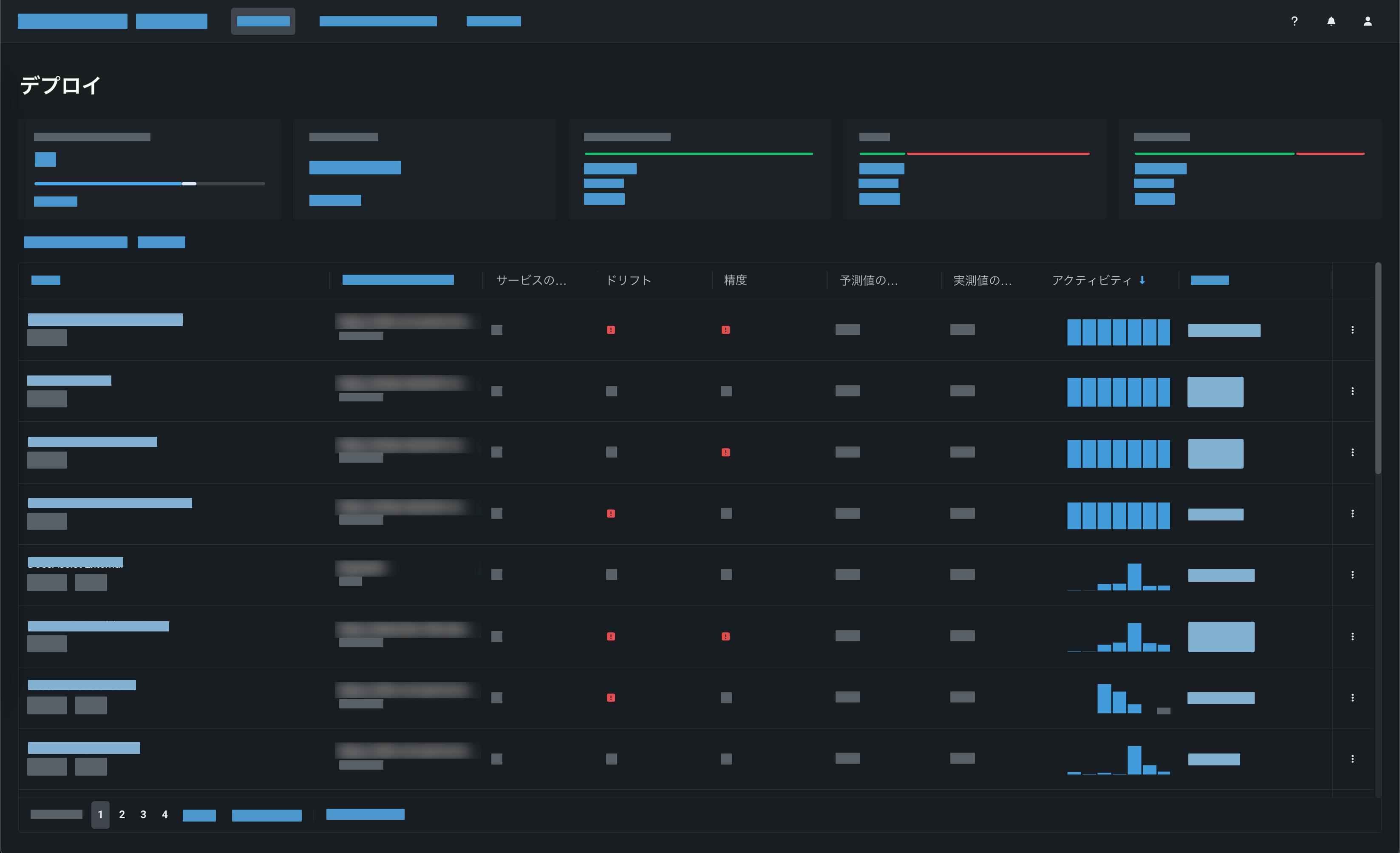Open three-dot actions menu for first deployment row
This screenshot has width=1400, height=853.
click(x=1352, y=330)
